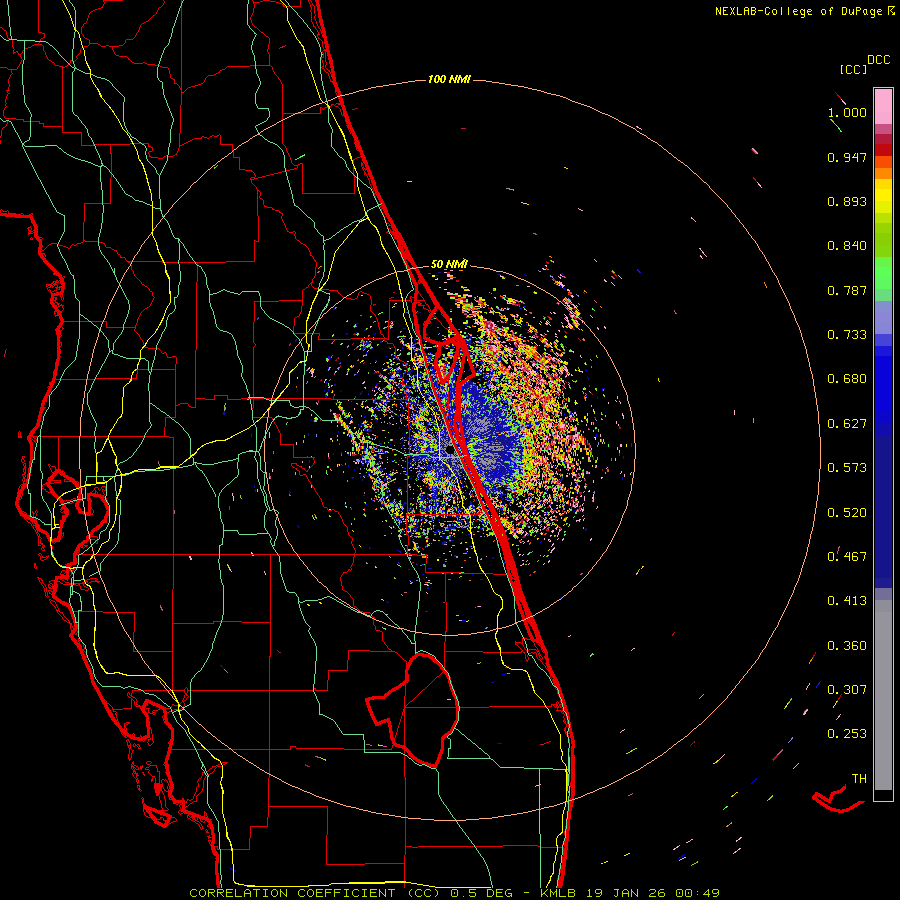Select the 1.000 scale value

point(847,112)
